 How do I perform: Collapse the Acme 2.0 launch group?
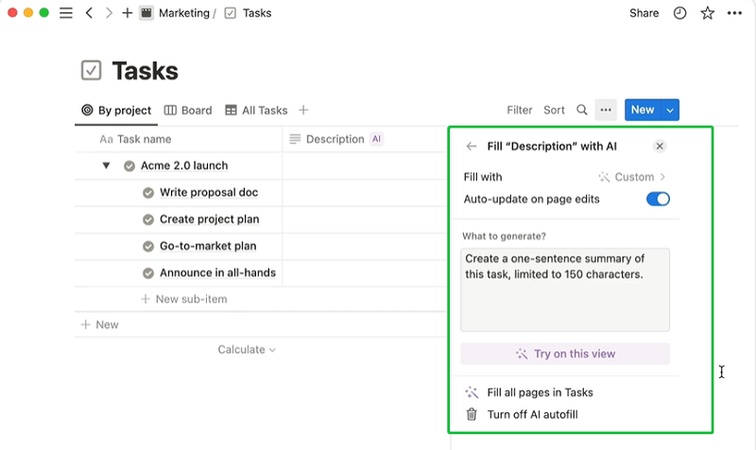click(106, 166)
